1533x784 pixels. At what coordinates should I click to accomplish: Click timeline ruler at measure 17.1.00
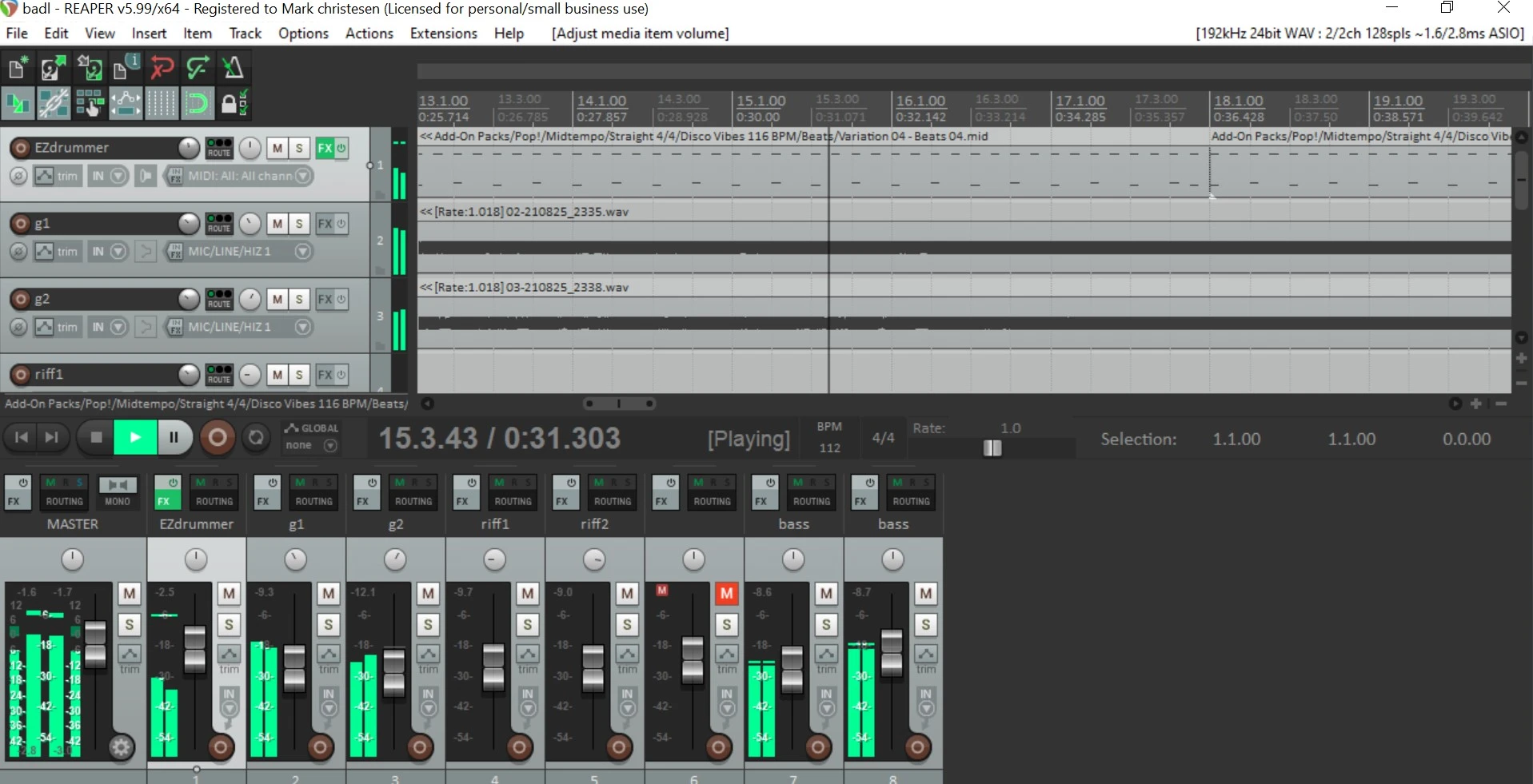point(1080,101)
